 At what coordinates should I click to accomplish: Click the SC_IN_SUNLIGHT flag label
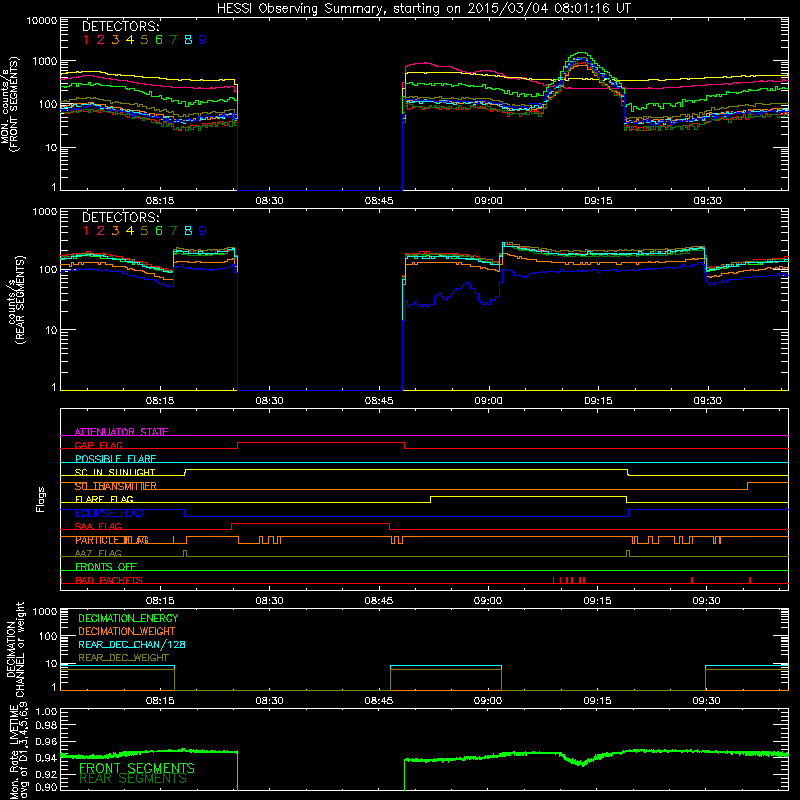tap(115, 472)
